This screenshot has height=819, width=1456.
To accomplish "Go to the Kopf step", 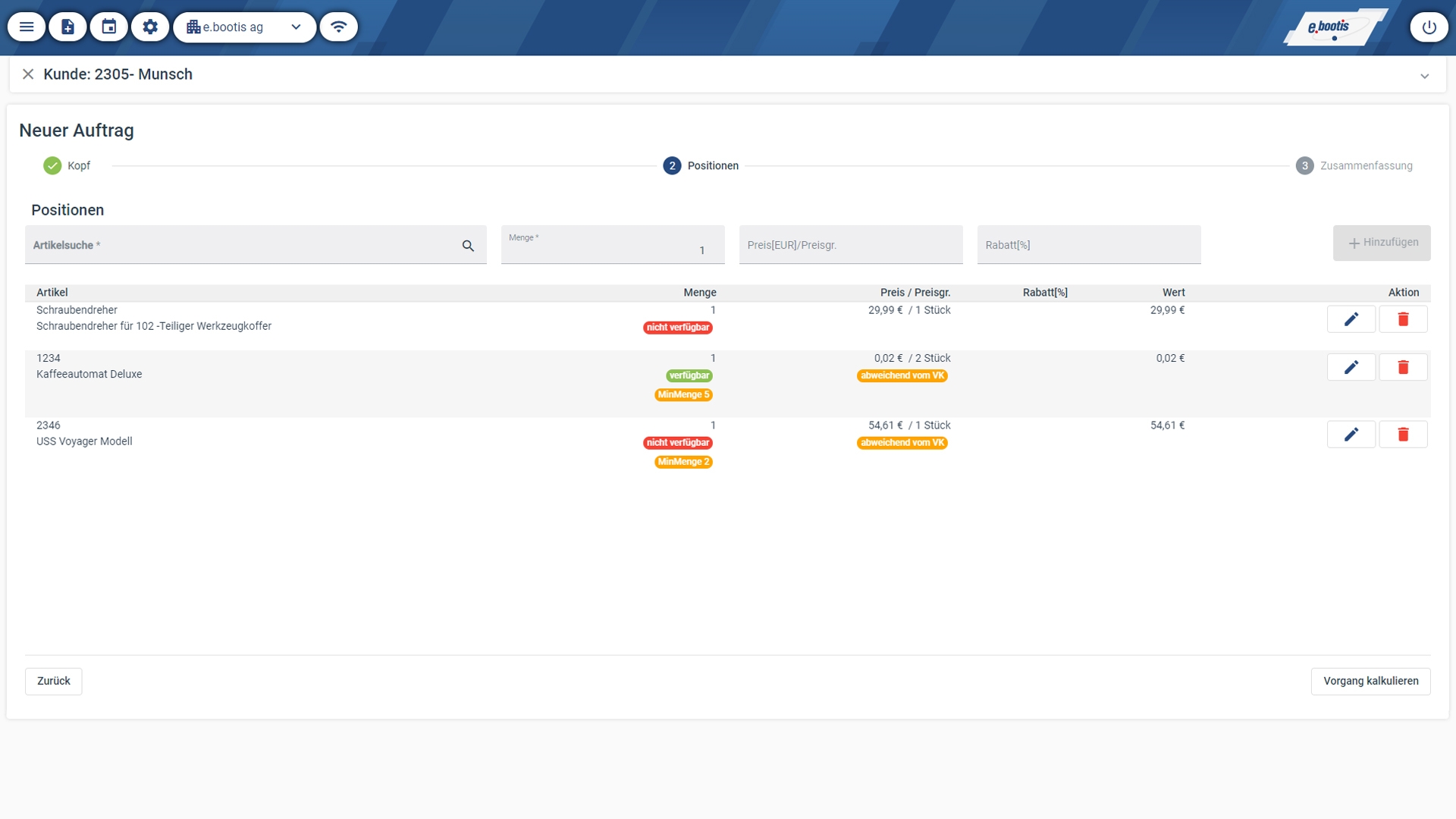I will point(67,165).
